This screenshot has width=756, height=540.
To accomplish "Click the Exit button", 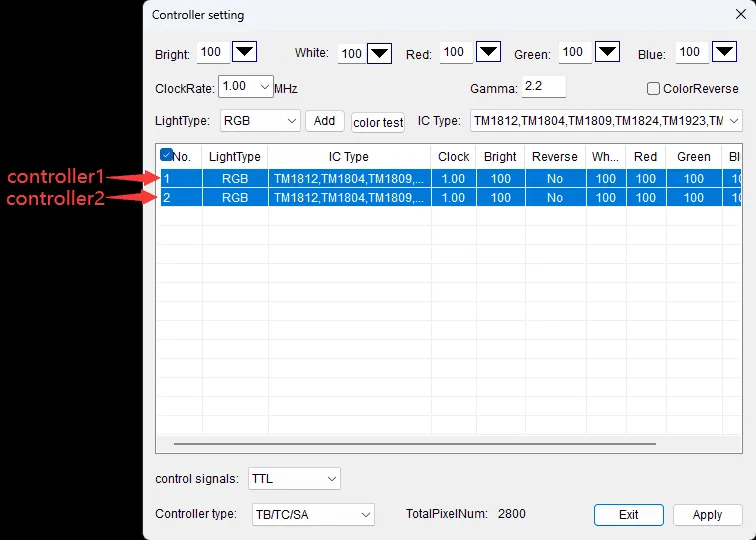I will tap(628, 515).
